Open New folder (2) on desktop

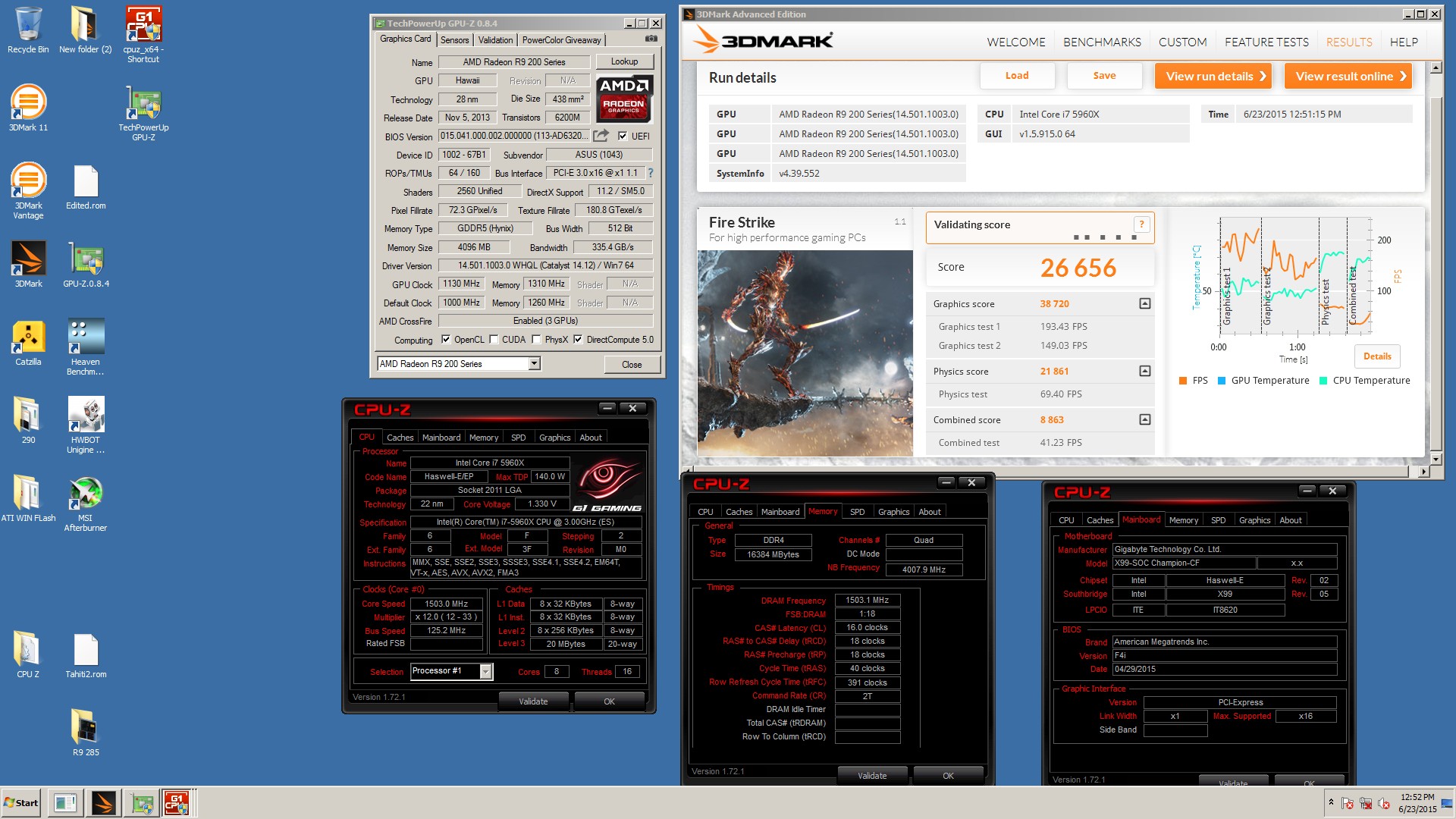tap(85, 30)
